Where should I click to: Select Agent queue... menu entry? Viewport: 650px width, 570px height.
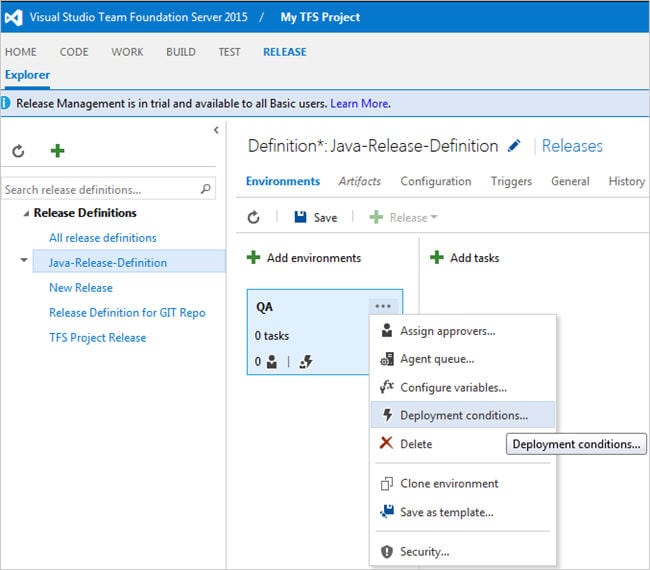(463, 359)
